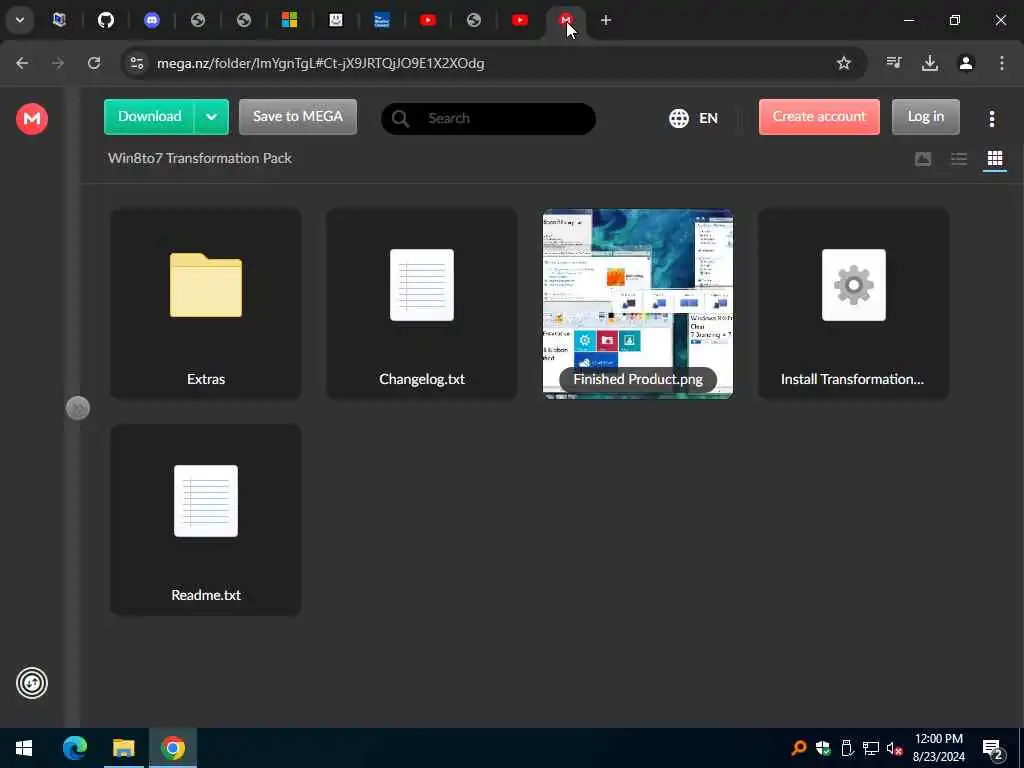The height and width of the screenshot is (768, 1024).
Task: Expand the sidebar with arrow handle
Action: point(78,408)
